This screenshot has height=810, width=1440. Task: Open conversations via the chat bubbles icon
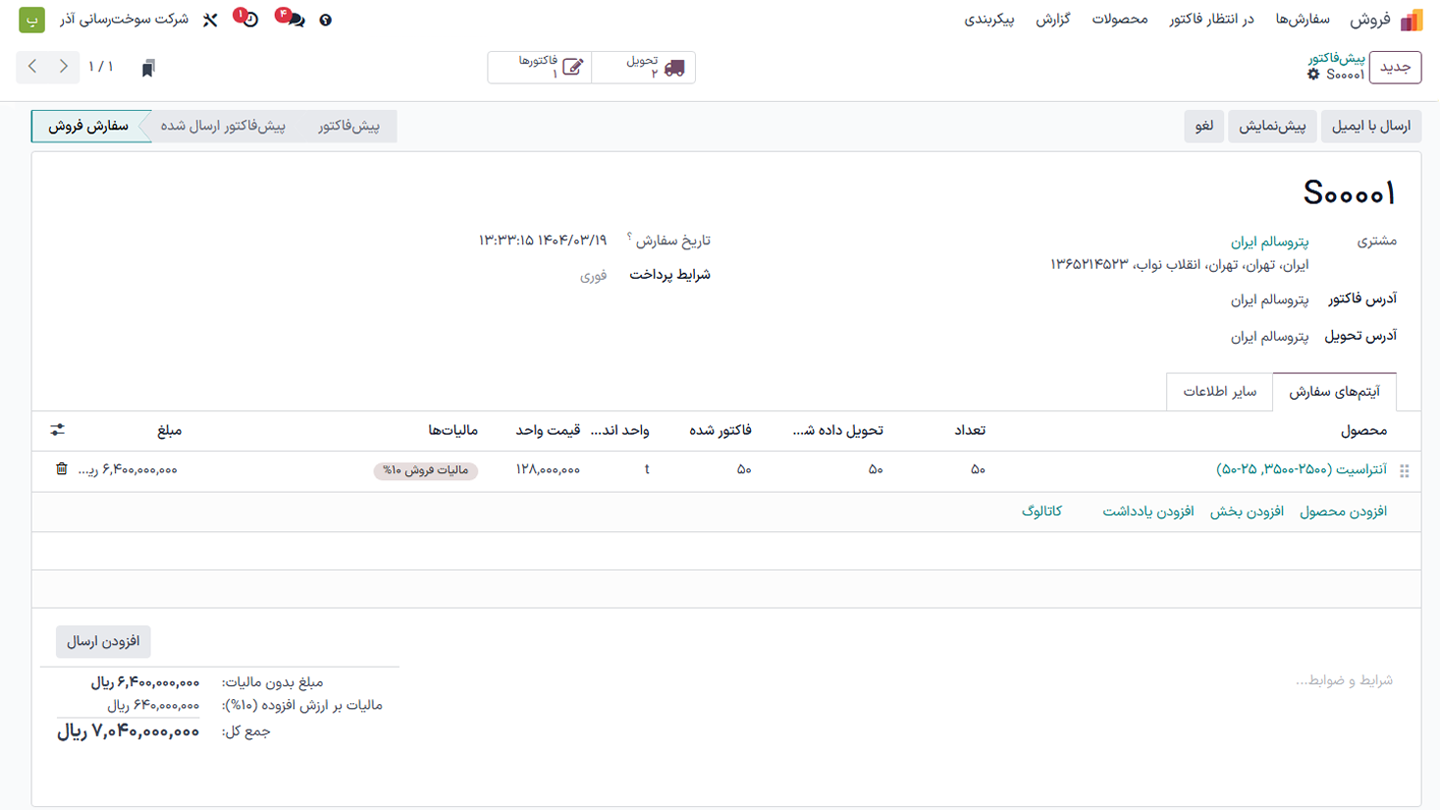292,19
